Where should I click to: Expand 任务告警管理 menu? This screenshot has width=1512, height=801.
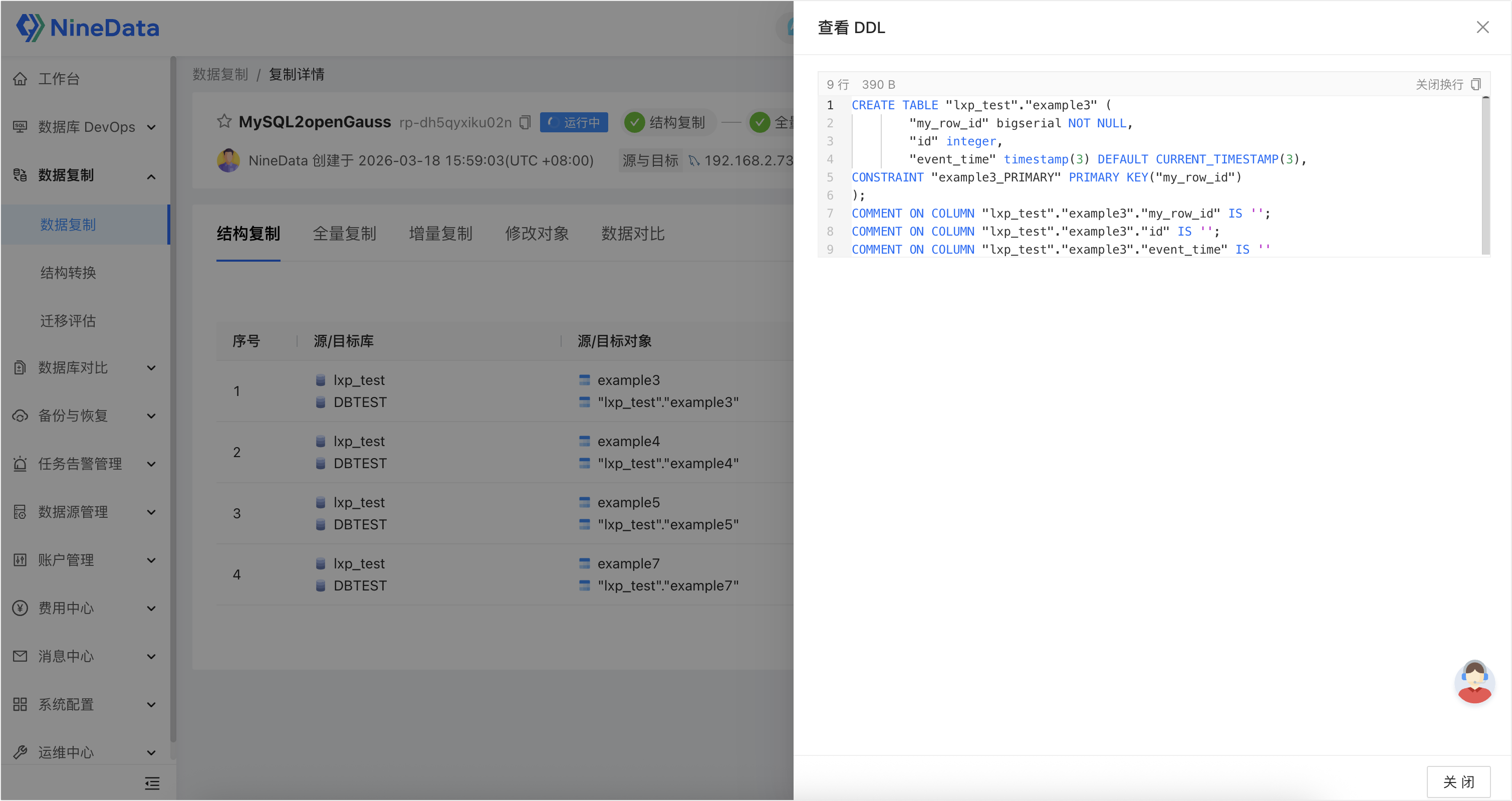coord(151,465)
